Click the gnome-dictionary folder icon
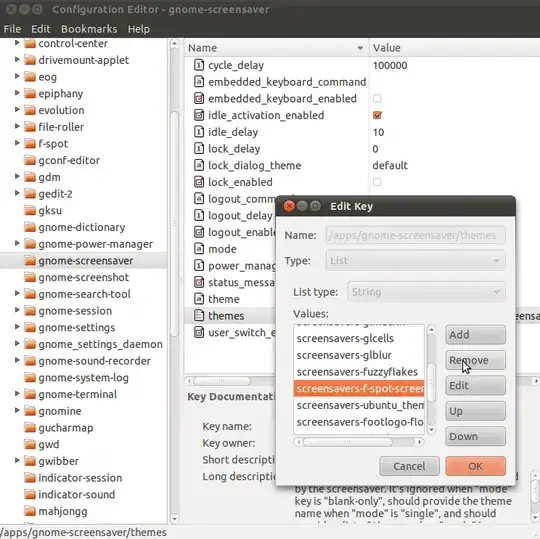The width and height of the screenshot is (540, 539). (x=30, y=227)
